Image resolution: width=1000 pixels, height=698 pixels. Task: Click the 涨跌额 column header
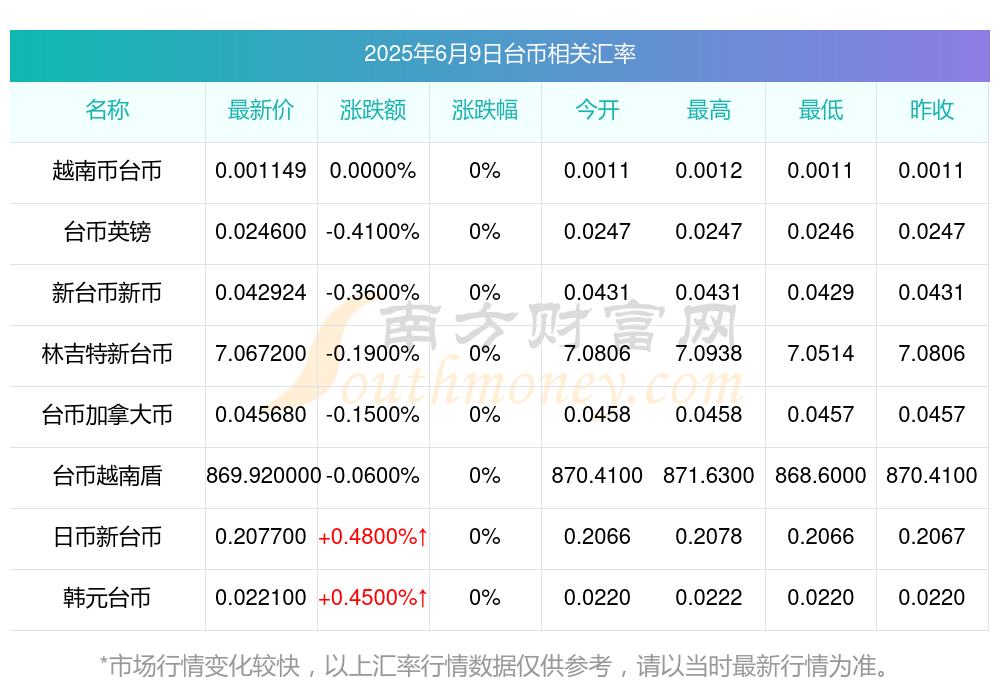coord(373,110)
